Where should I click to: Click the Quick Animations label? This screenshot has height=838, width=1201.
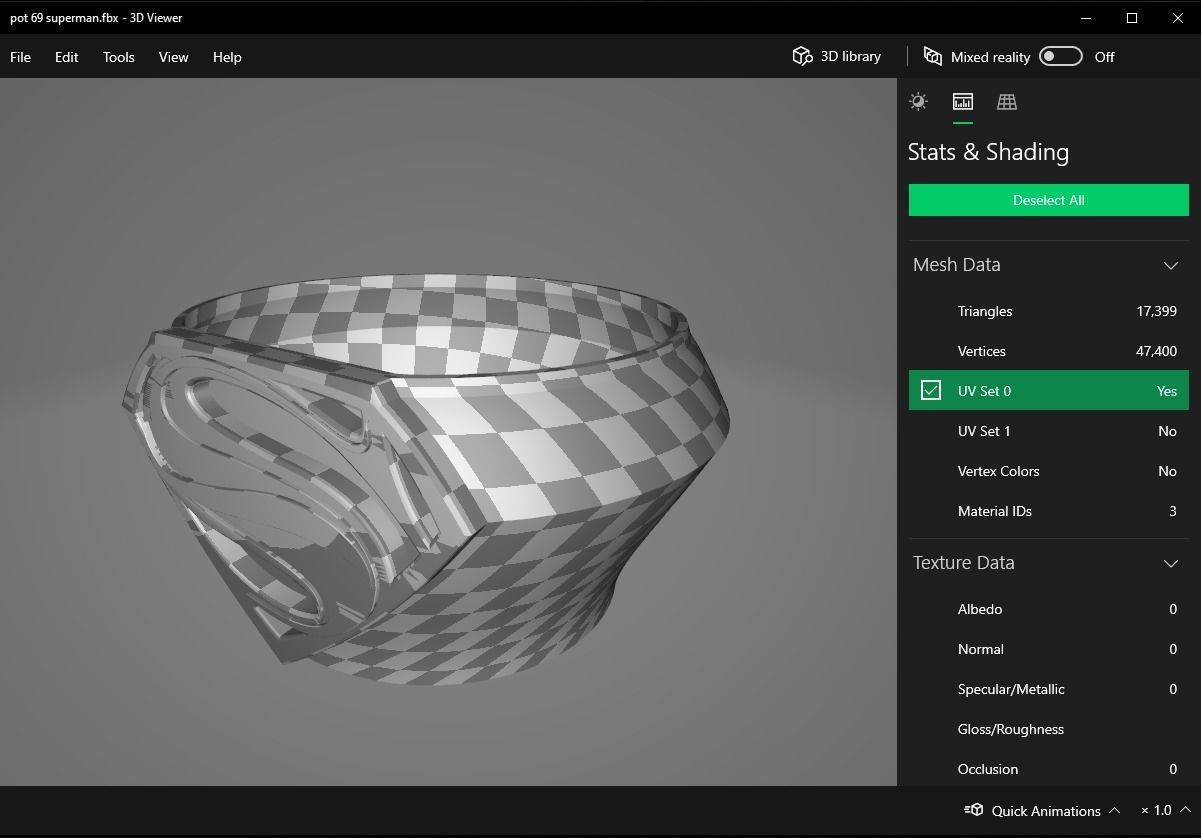click(x=1046, y=811)
